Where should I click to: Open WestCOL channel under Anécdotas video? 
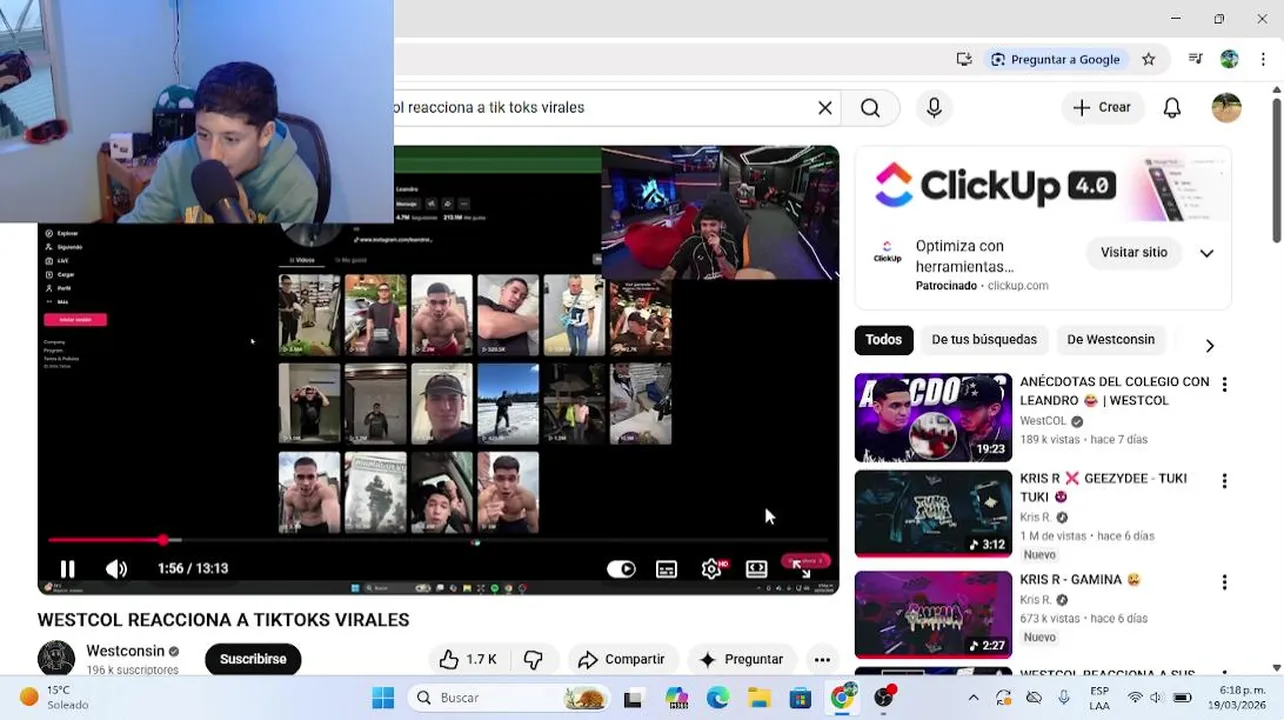[1043, 422]
